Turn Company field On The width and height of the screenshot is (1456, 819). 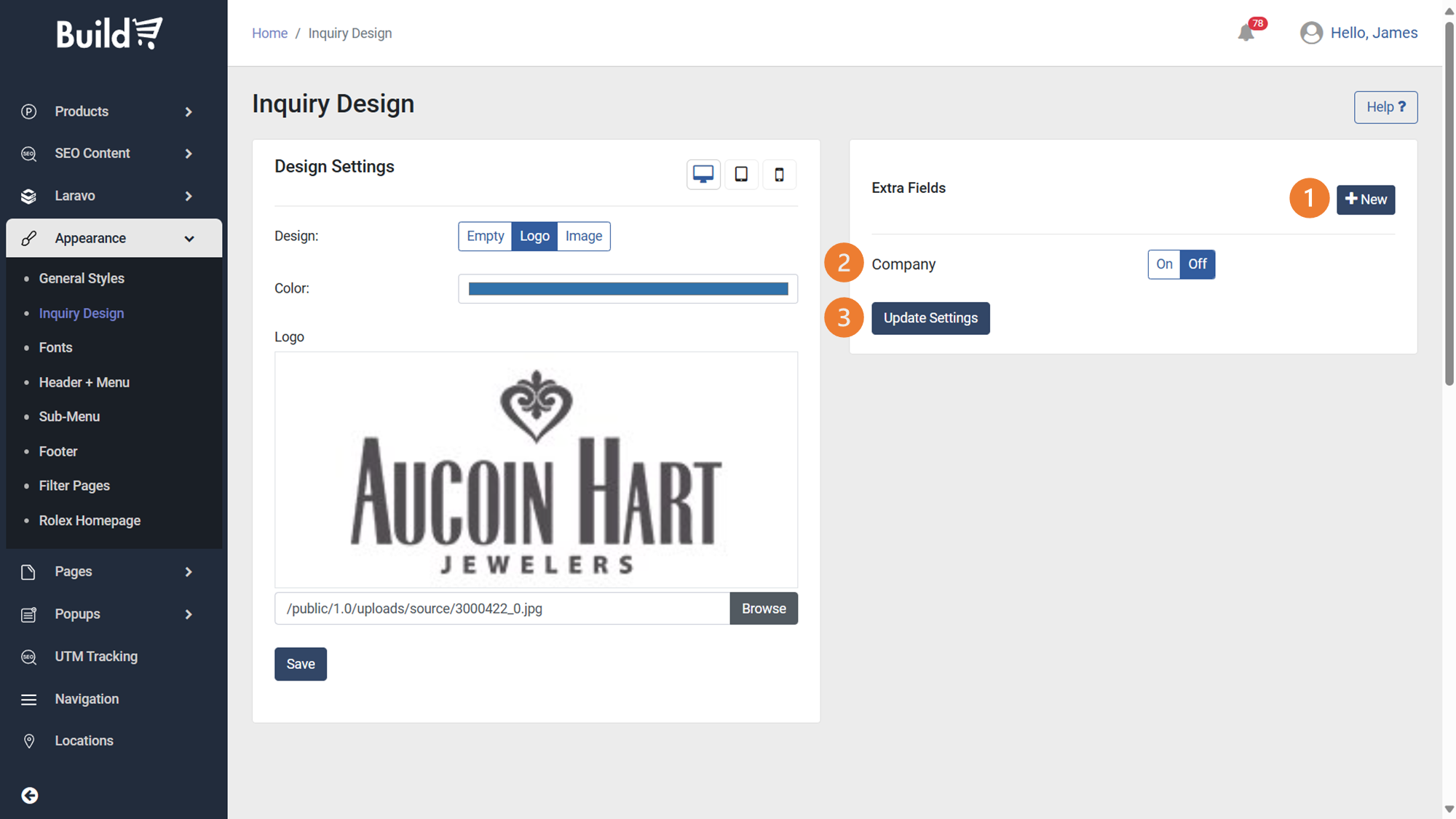[1164, 264]
